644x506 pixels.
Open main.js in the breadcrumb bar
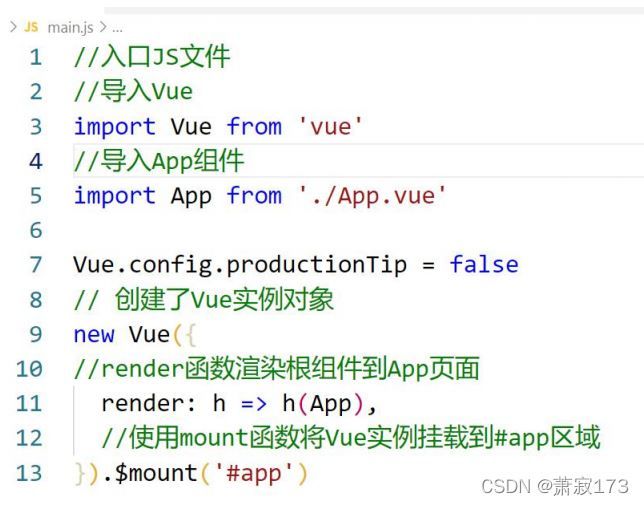point(70,27)
